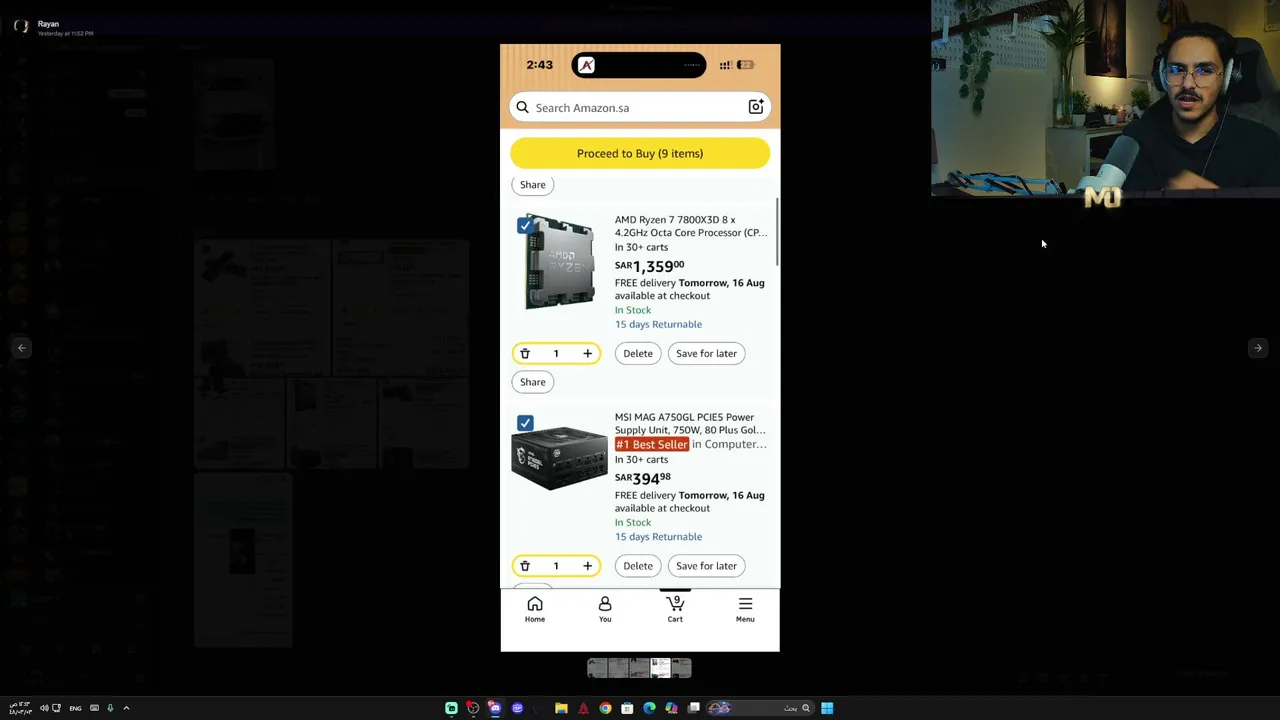Viewport: 1280px width, 720px height.
Task: Click the network icon in the system tray
Action: [56, 708]
